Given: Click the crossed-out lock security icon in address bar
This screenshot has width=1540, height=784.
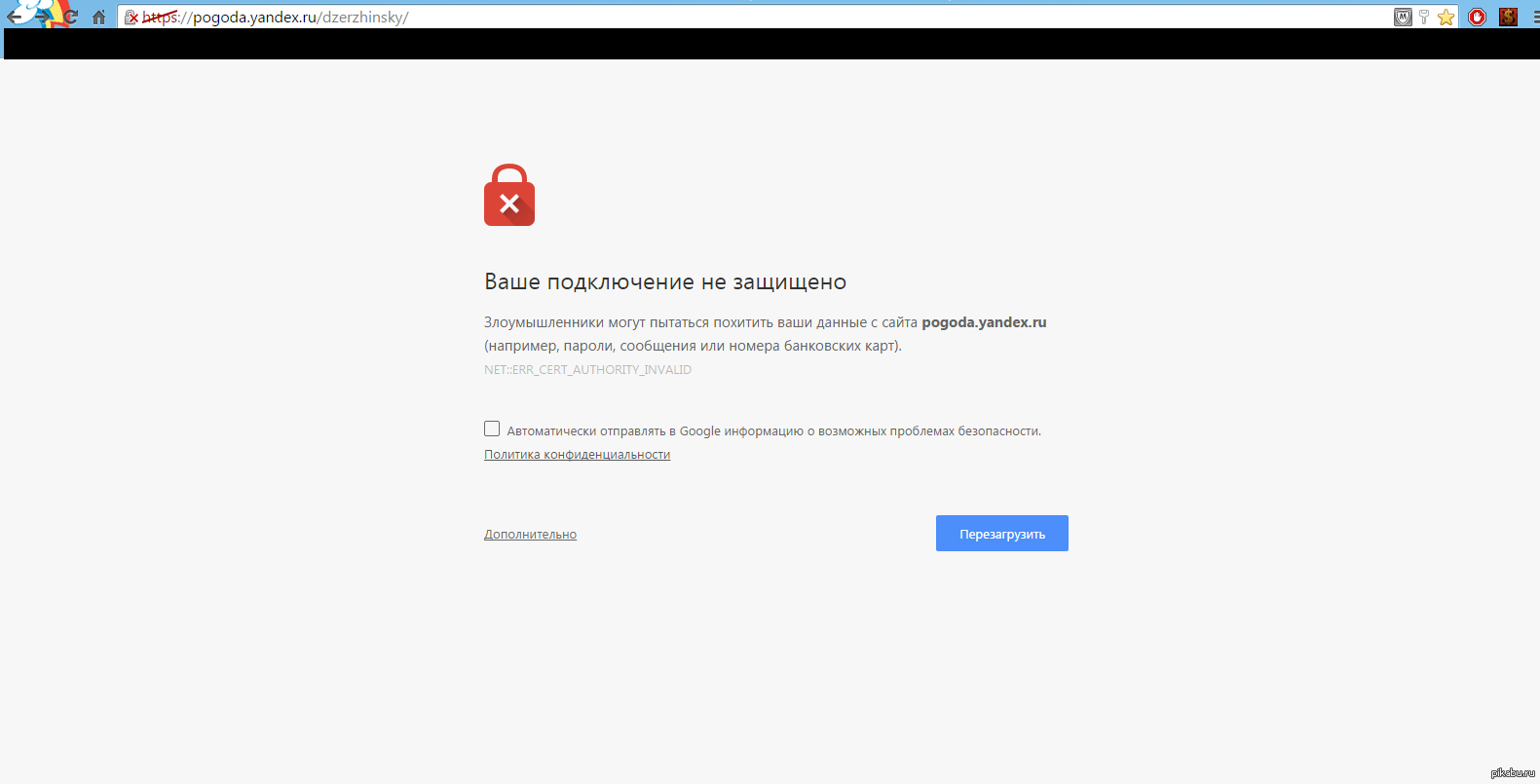Looking at the screenshot, I should [132, 18].
